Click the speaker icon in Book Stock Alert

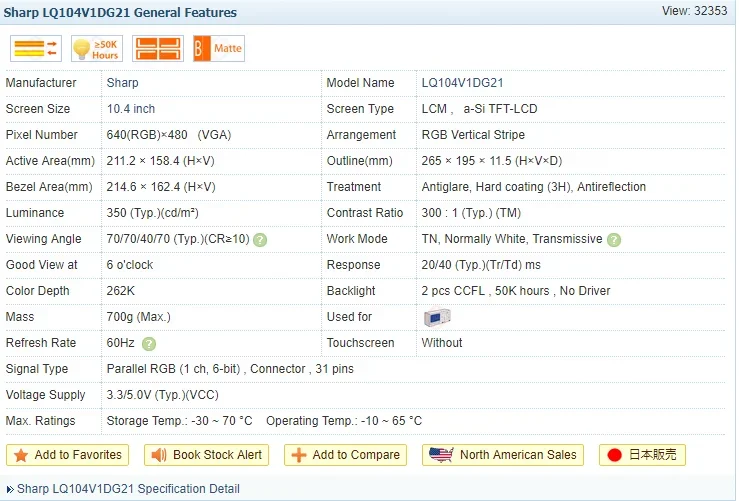pyautogui.click(x=159, y=455)
